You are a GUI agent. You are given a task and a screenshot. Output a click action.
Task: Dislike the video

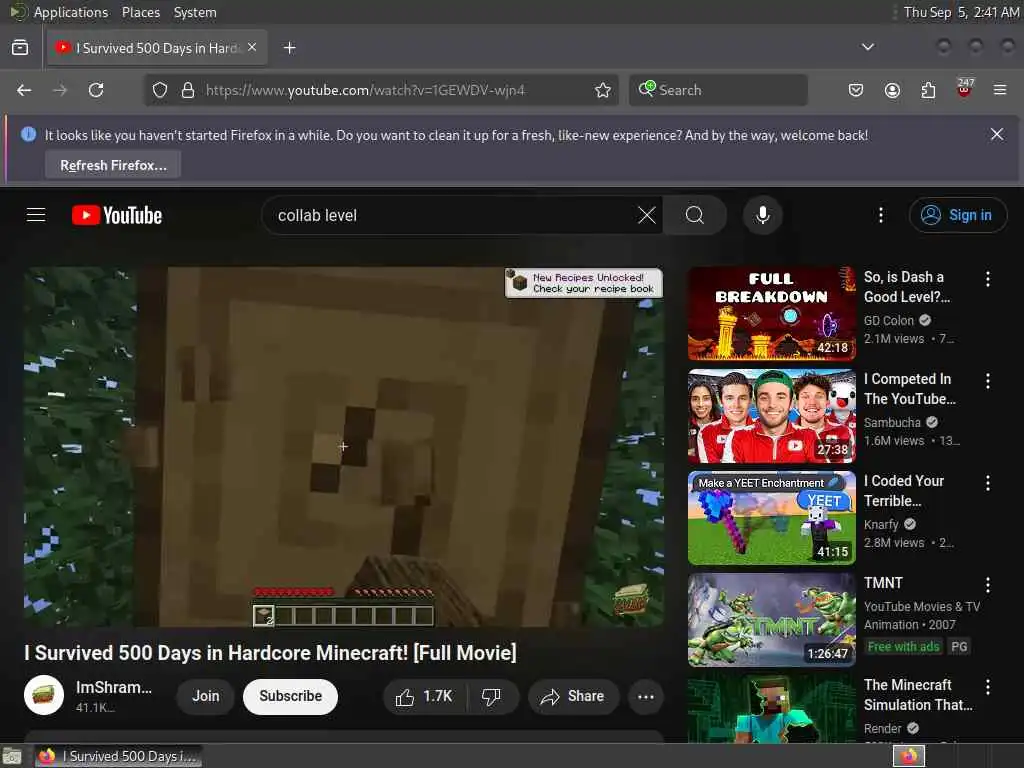pyautogui.click(x=492, y=696)
